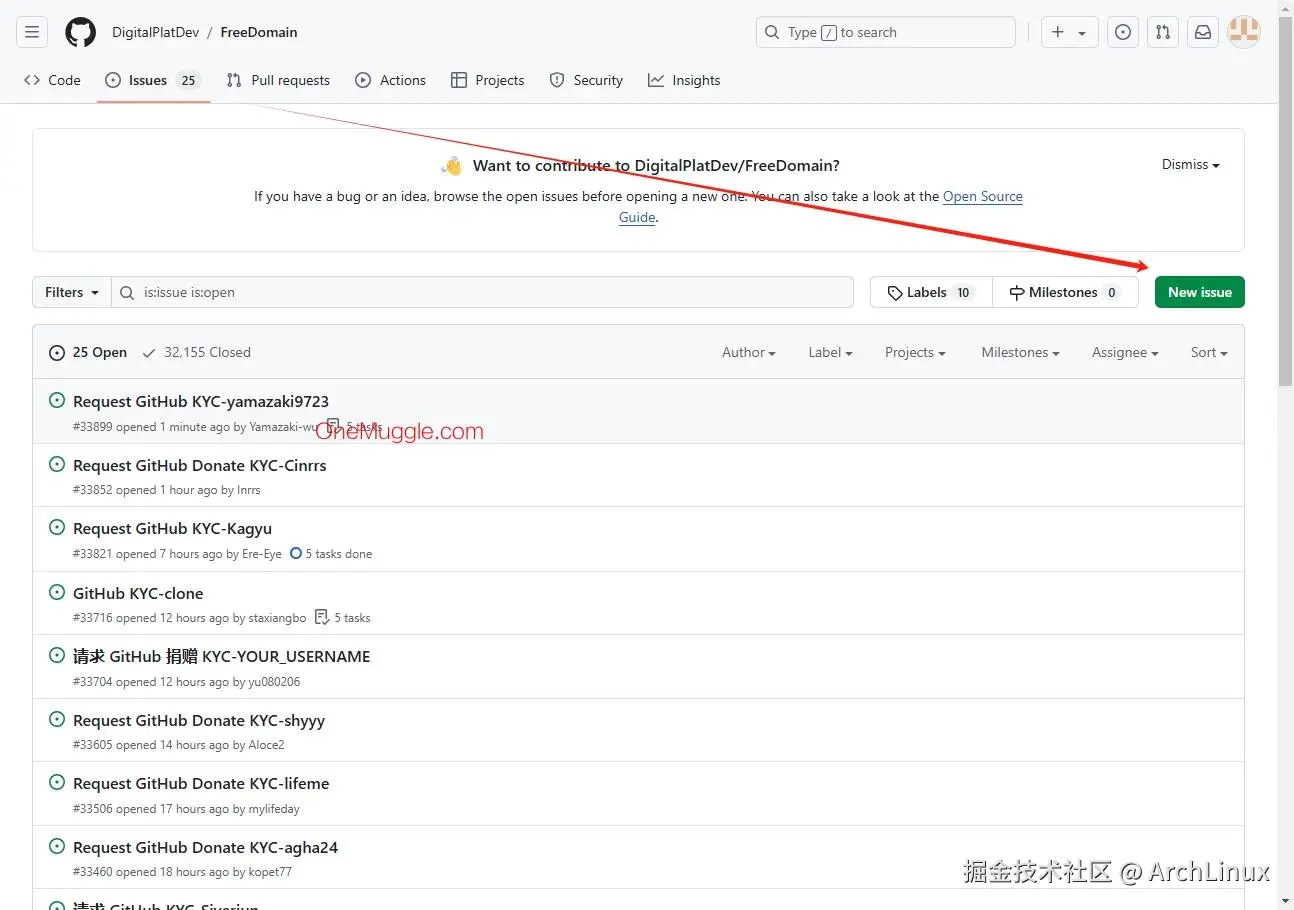
Task: Open the Labels 10 button
Action: tap(931, 292)
